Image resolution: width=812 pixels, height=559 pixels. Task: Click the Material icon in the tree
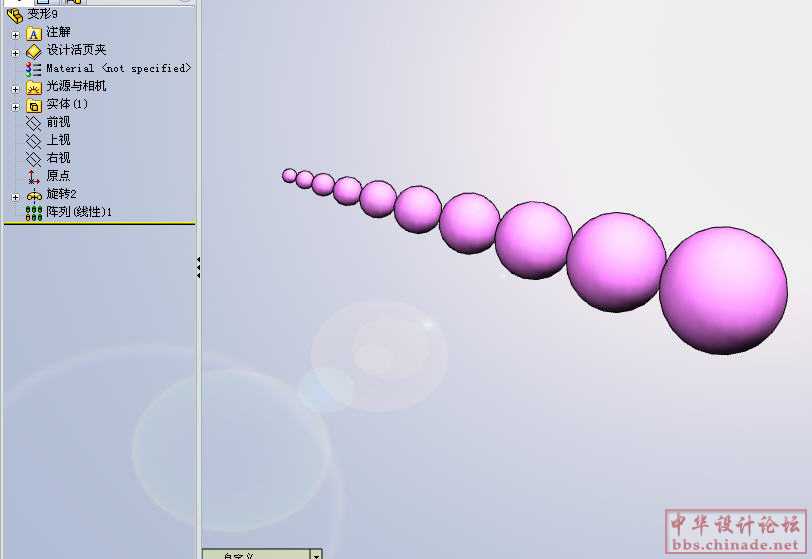click(x=34, y=69)
